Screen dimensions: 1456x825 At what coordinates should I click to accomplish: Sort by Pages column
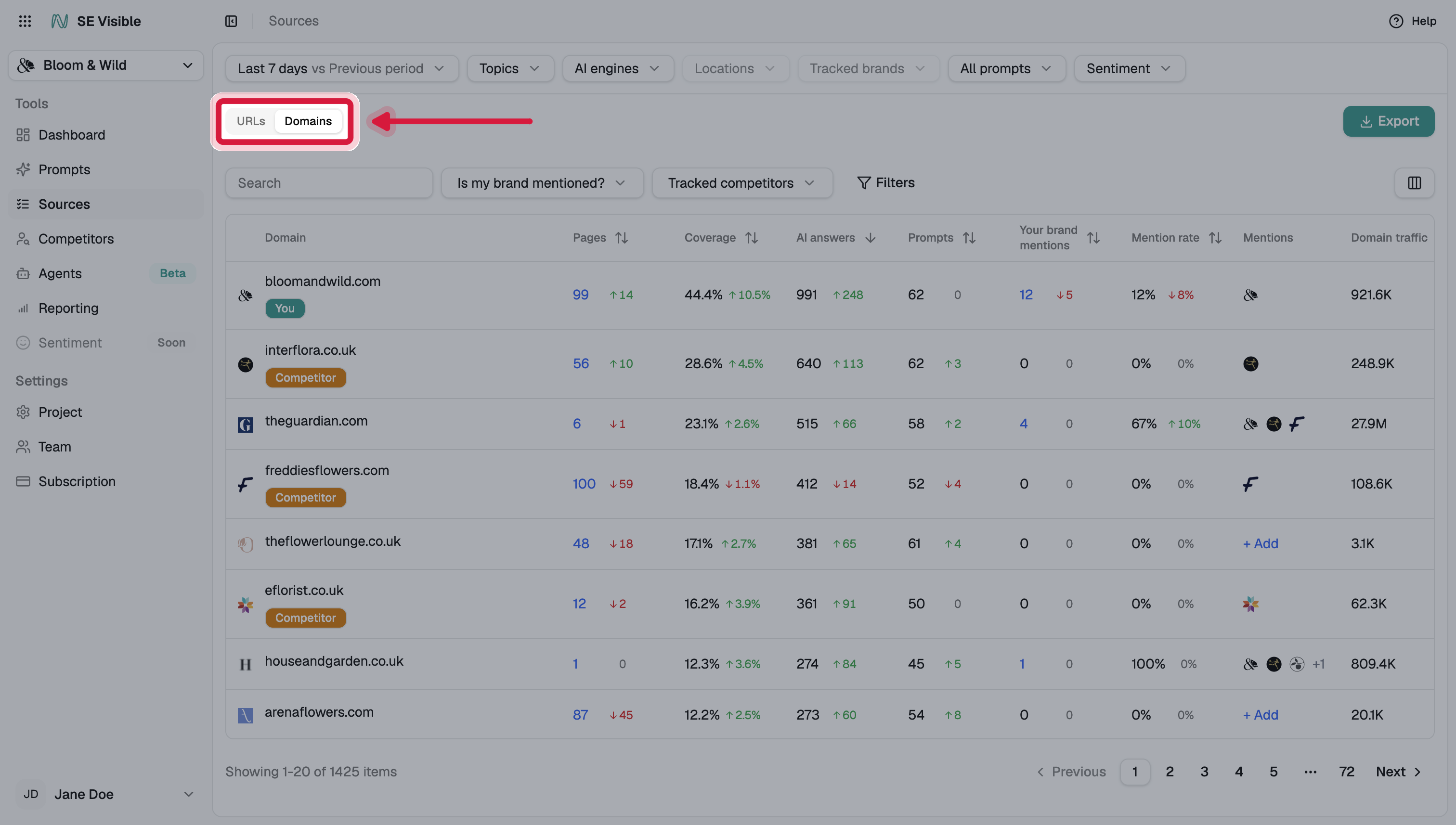(622, 238)
